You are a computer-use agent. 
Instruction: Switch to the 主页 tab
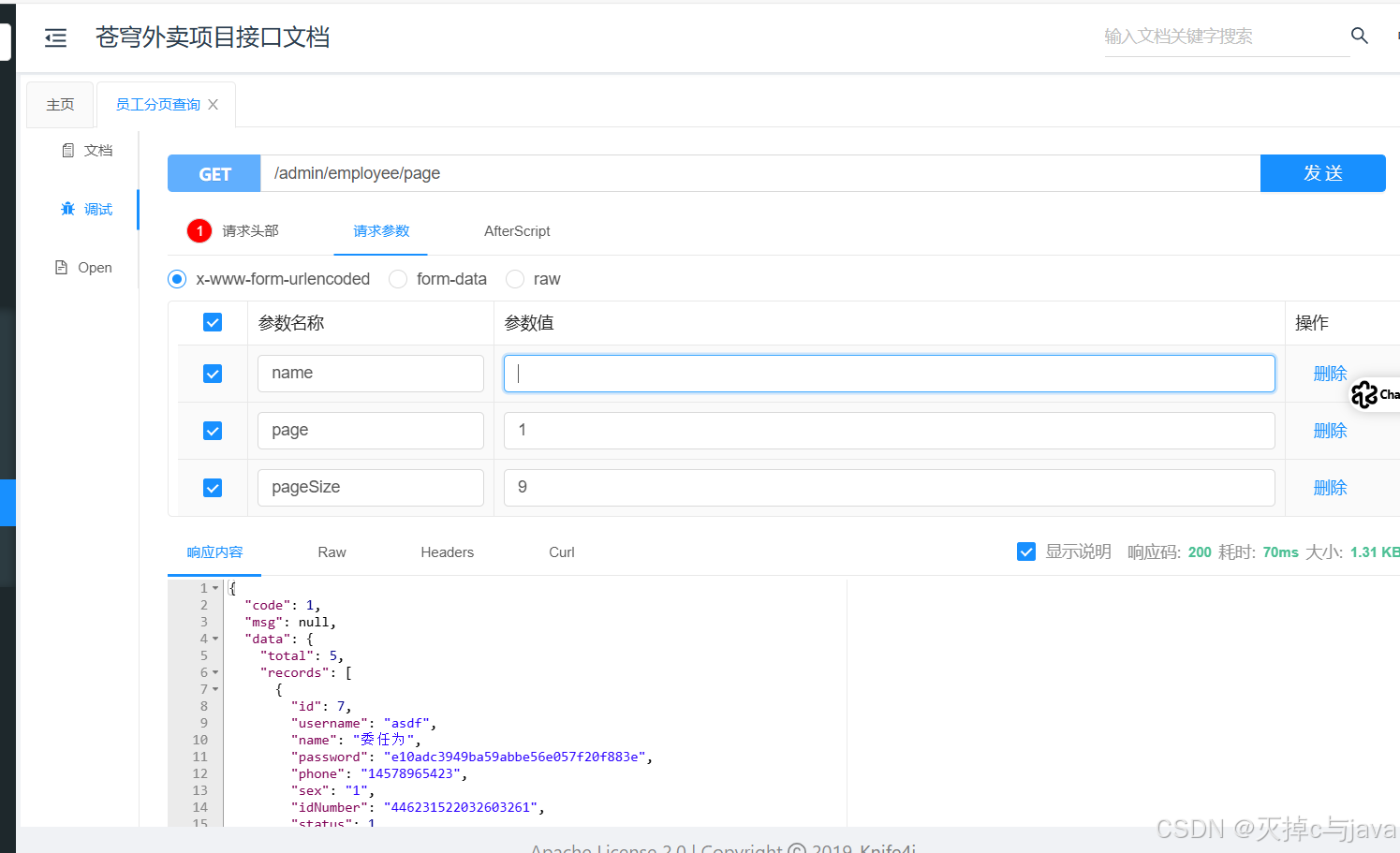[x=61, y=105]
